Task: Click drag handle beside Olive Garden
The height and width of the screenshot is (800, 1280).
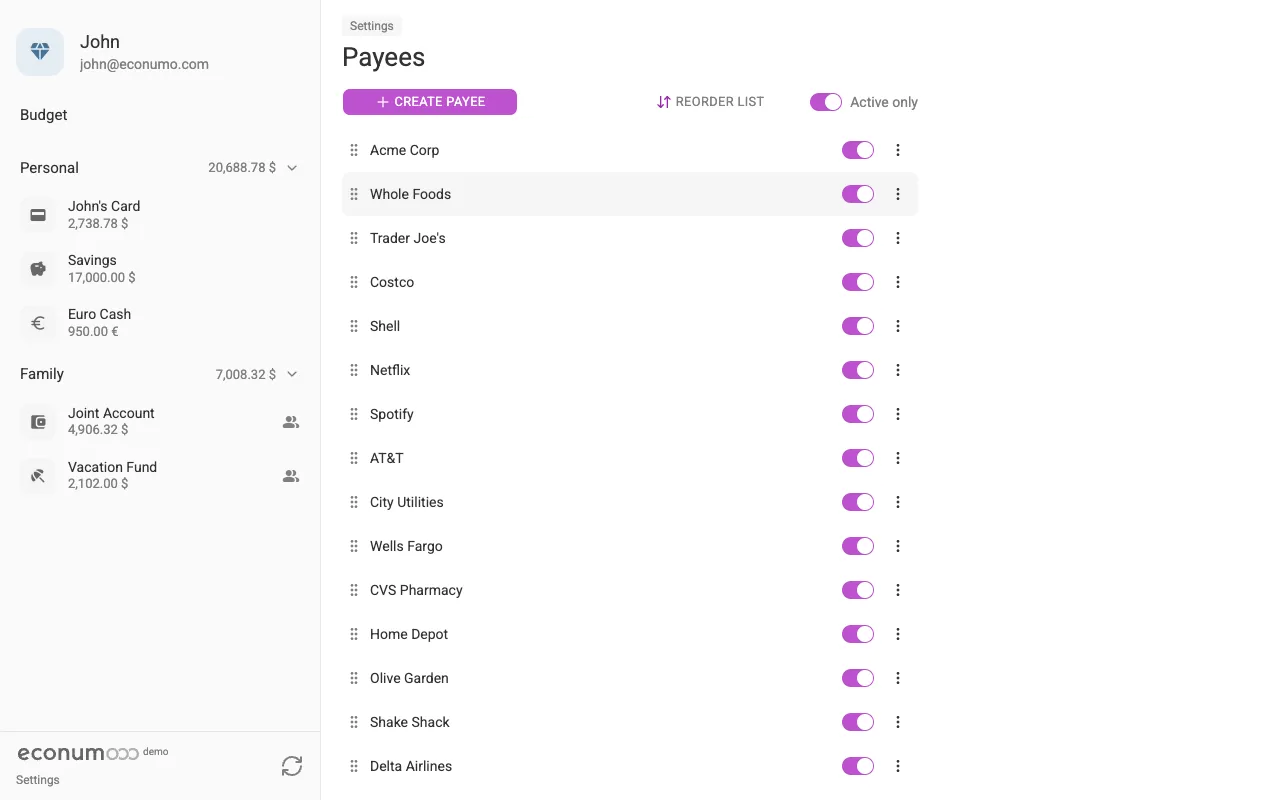Action: tap(354, 678)
